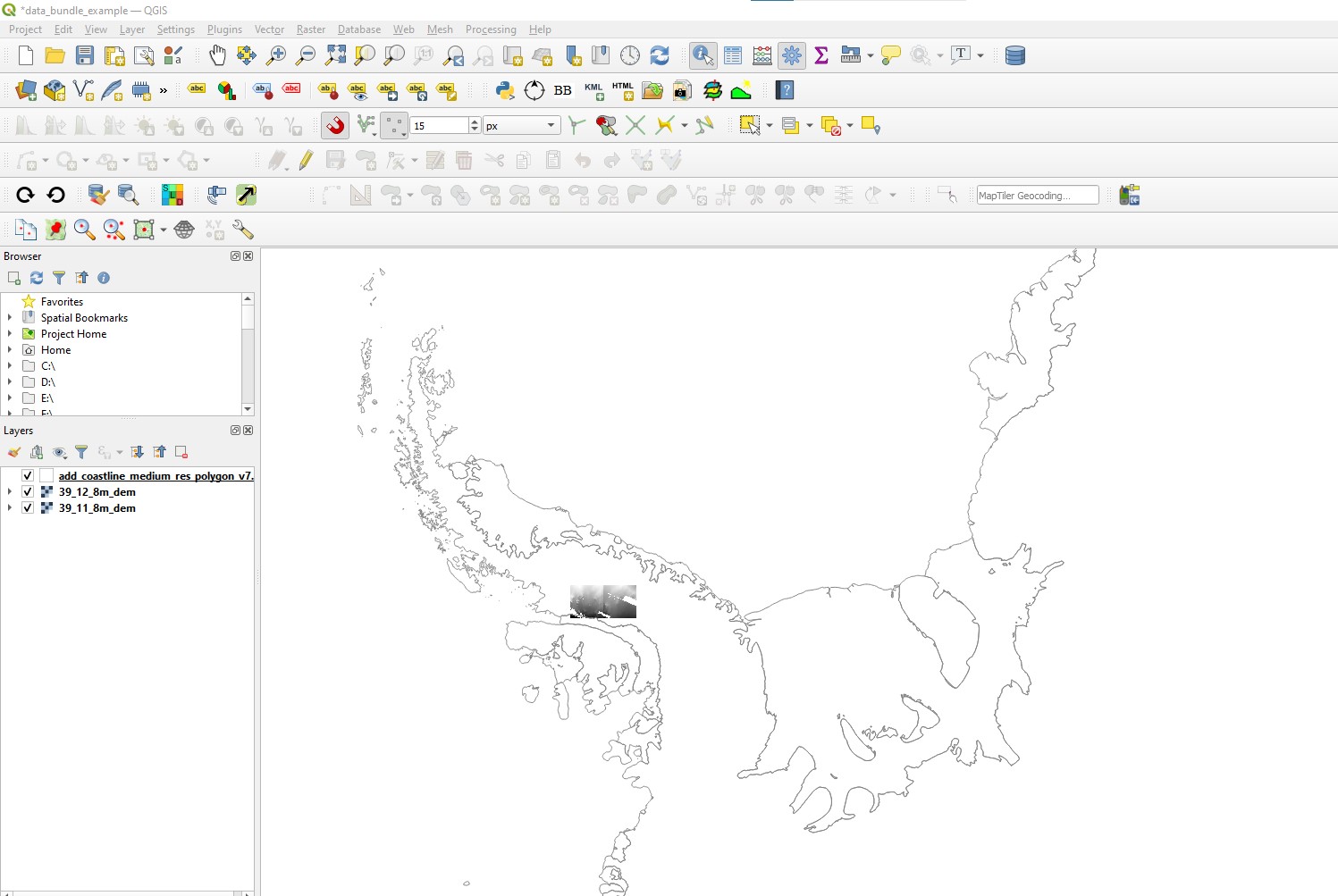Open the Processing menu
The width and height of the screenshot is (1338, 896).
[x=491, y=29]
